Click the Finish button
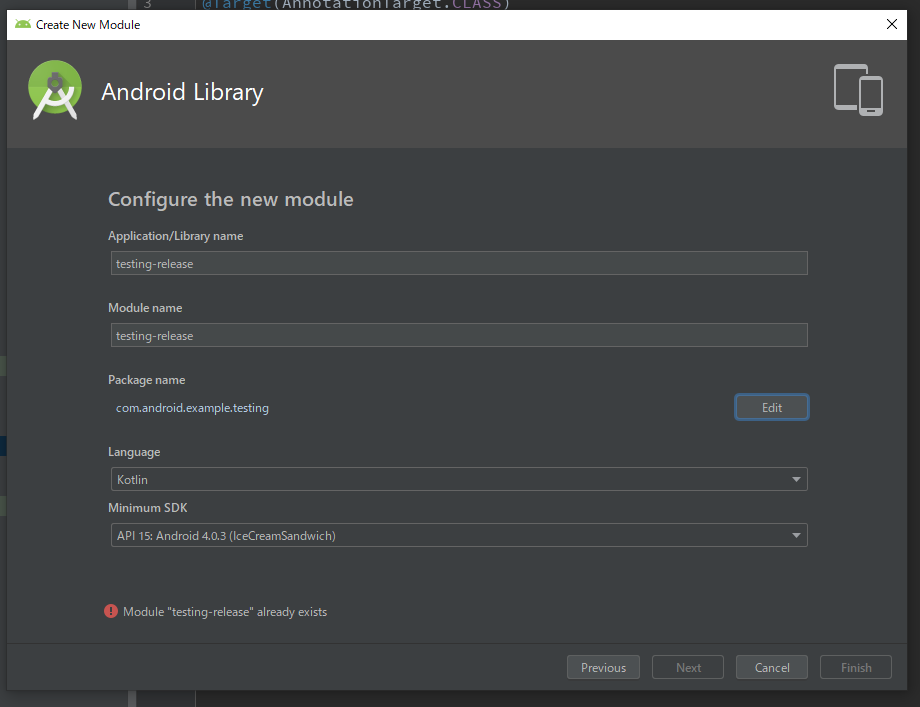Image resolution: width=920 pixels, height=707 pixels. [855, 667]
